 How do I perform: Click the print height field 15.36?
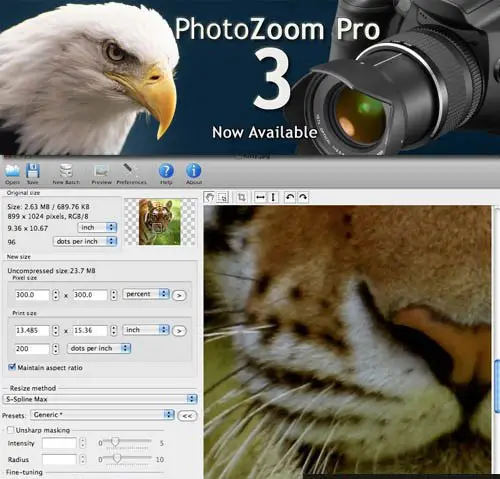[x=90, y=331]
